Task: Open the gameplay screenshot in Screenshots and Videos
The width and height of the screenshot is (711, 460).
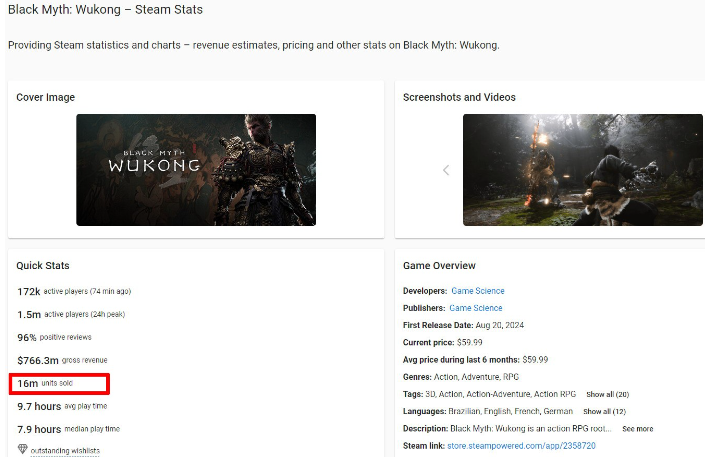Action: tap(583, 170)
